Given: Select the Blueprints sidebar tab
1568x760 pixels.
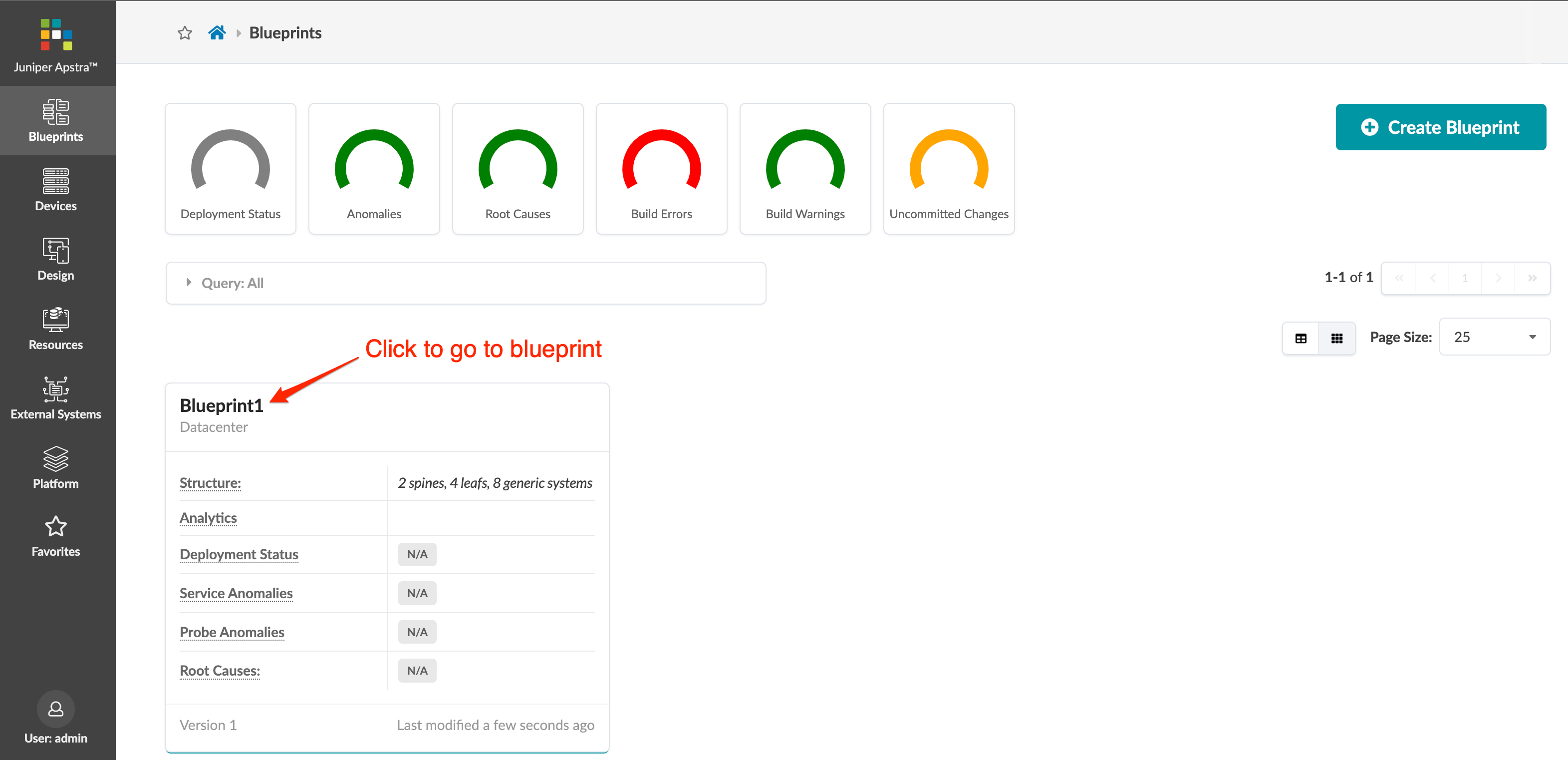Looking at the screenshot, I should click(55, 120).
